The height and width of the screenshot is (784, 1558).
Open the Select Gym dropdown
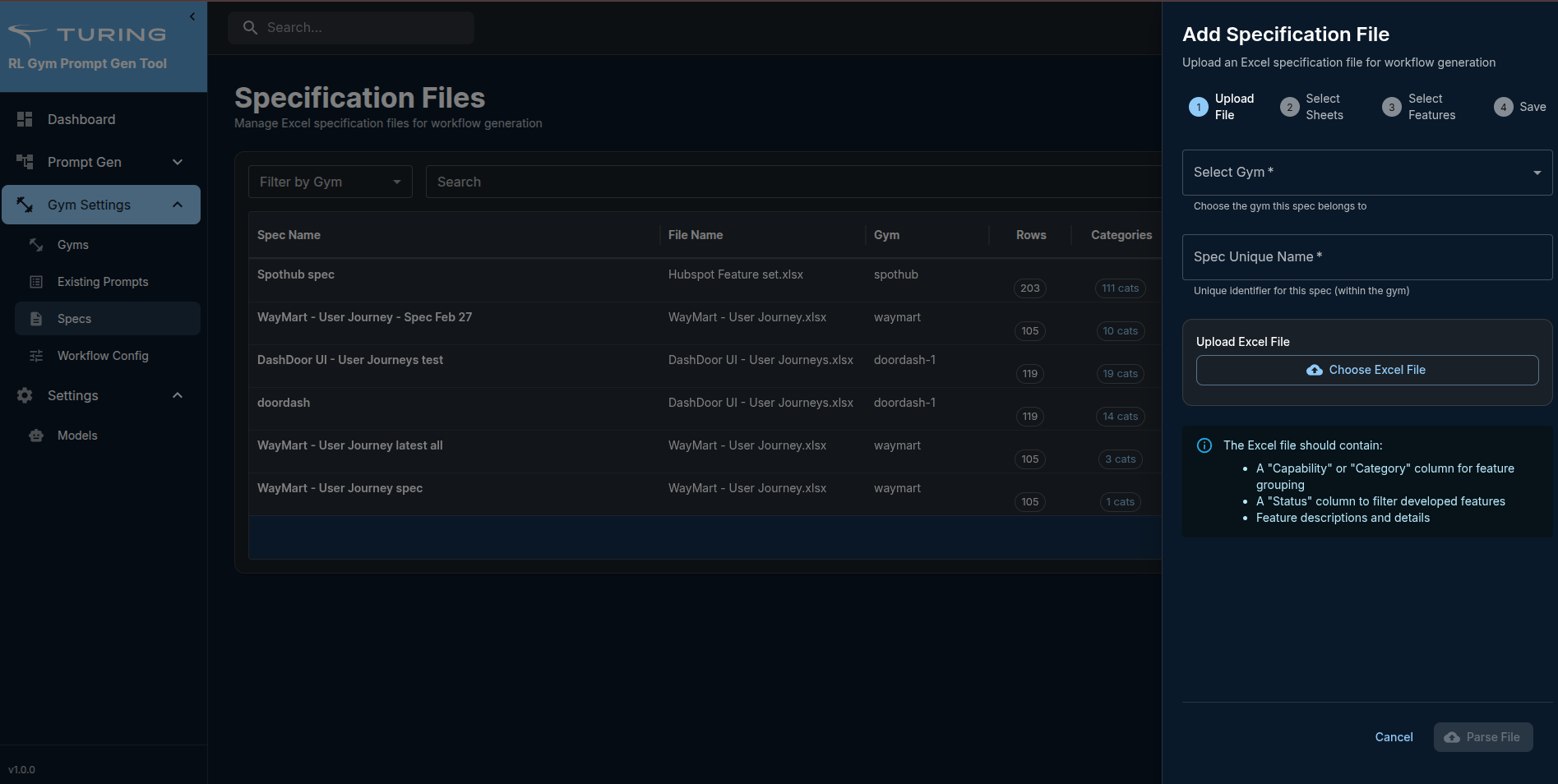1366,173
